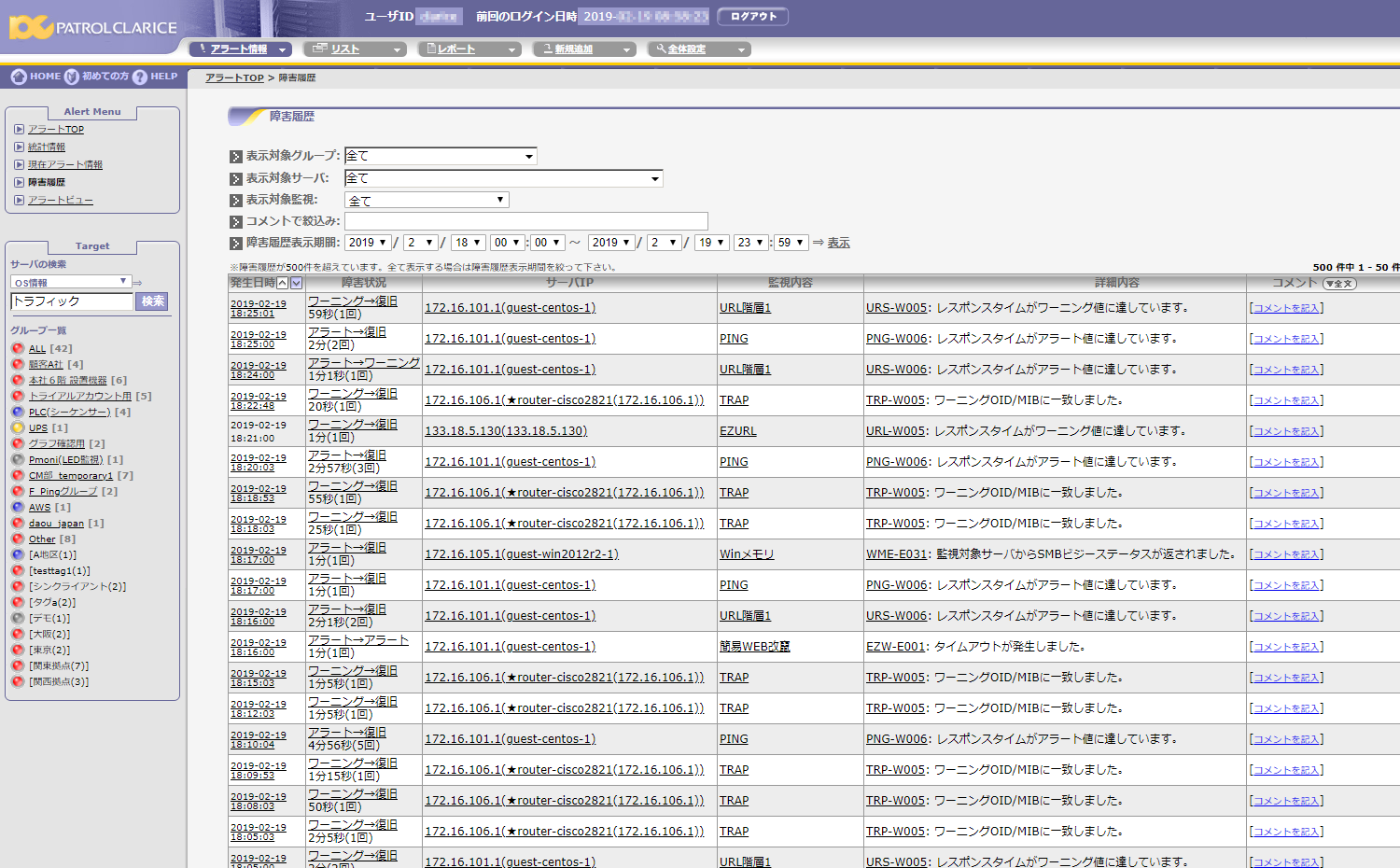
Task: Open the start year 2019 dropdown
Action: point(368,243)
